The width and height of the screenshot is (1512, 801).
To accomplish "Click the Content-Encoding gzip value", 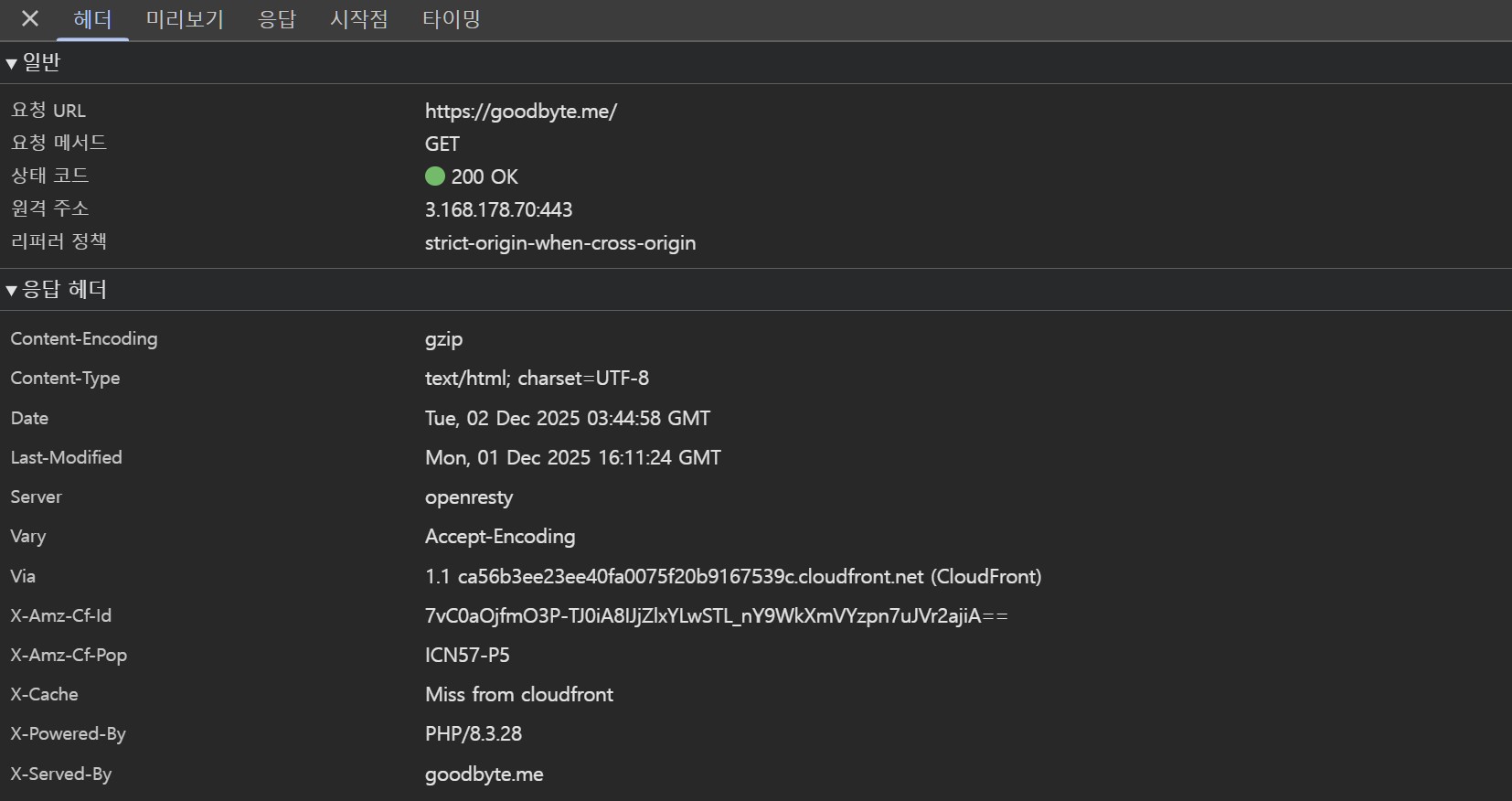I will (x=443, y=338).
